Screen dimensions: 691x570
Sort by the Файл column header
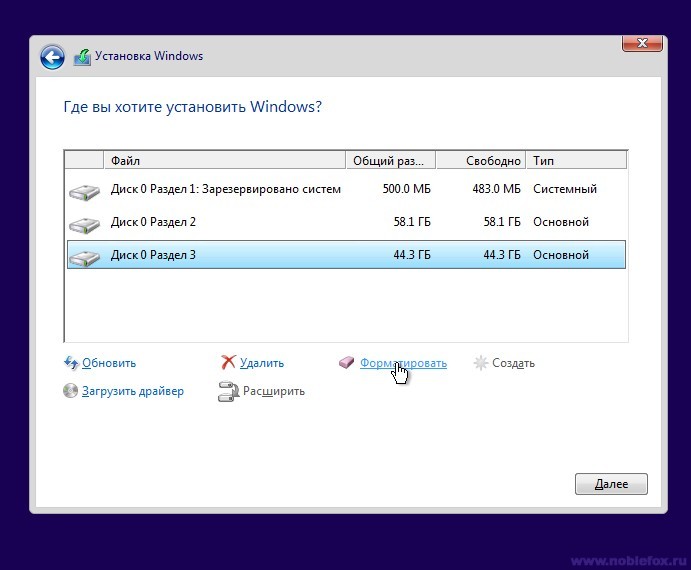tap(225, 160)
